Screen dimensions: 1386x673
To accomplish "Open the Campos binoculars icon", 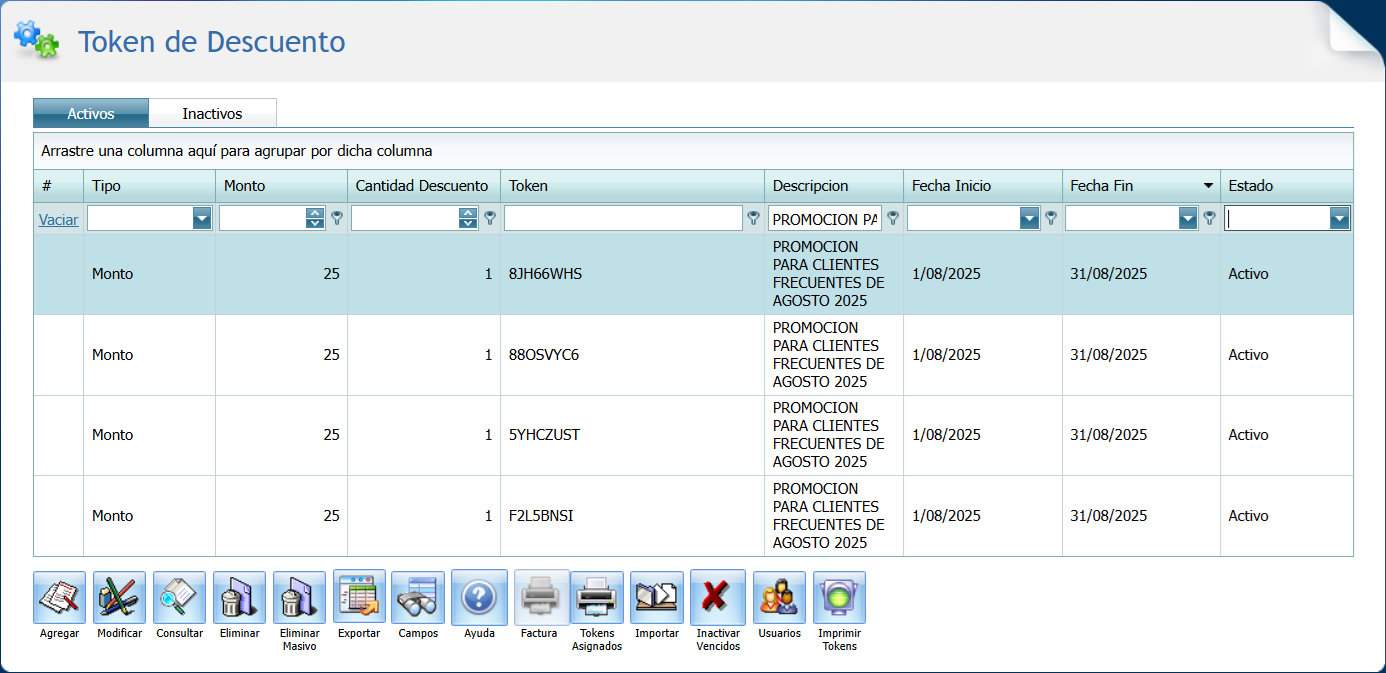I will point(418,598).
